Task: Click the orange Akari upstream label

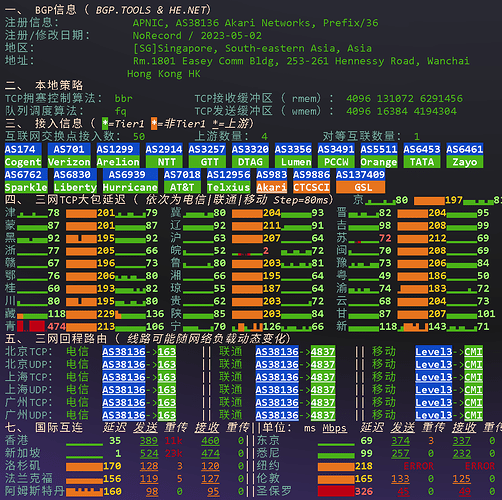Action: (272, 187)
